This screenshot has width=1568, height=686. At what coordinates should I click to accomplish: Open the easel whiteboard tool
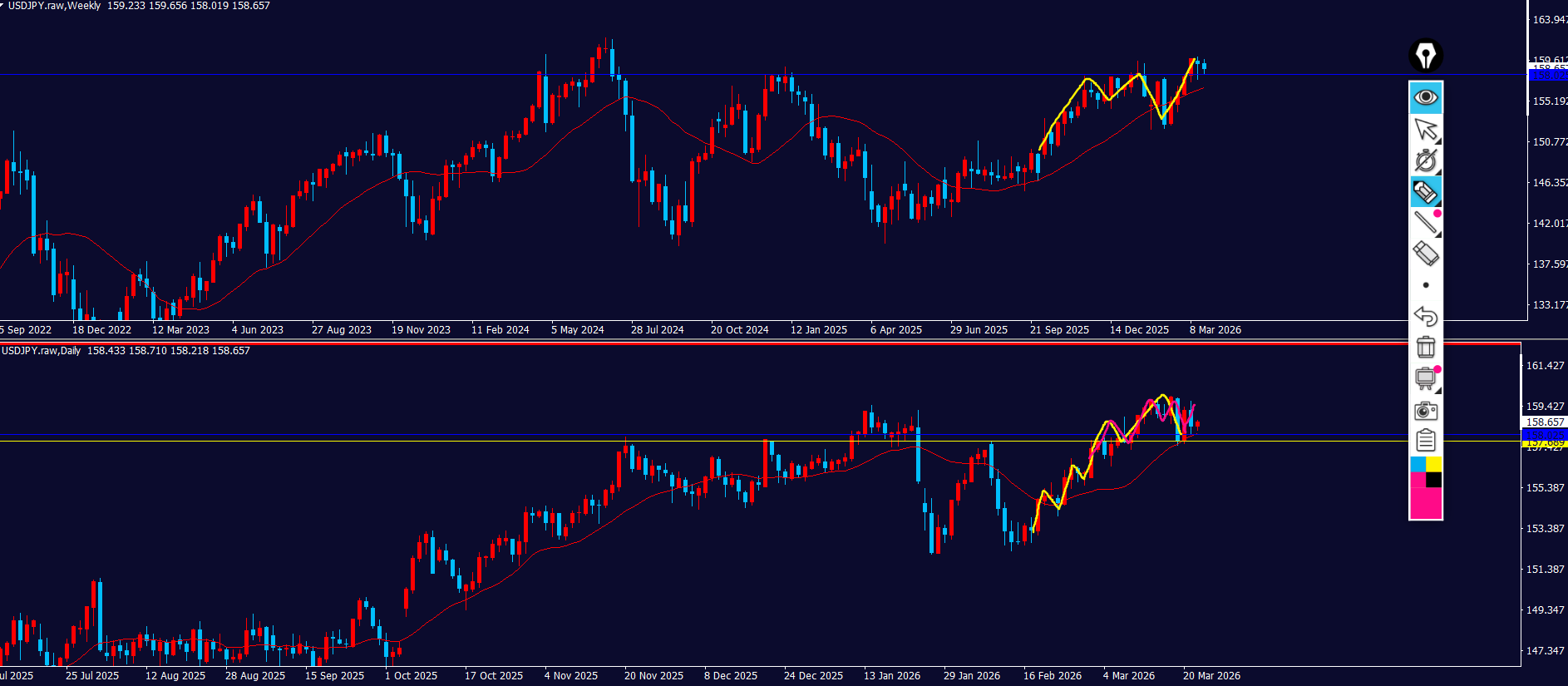click(1425, 378)
